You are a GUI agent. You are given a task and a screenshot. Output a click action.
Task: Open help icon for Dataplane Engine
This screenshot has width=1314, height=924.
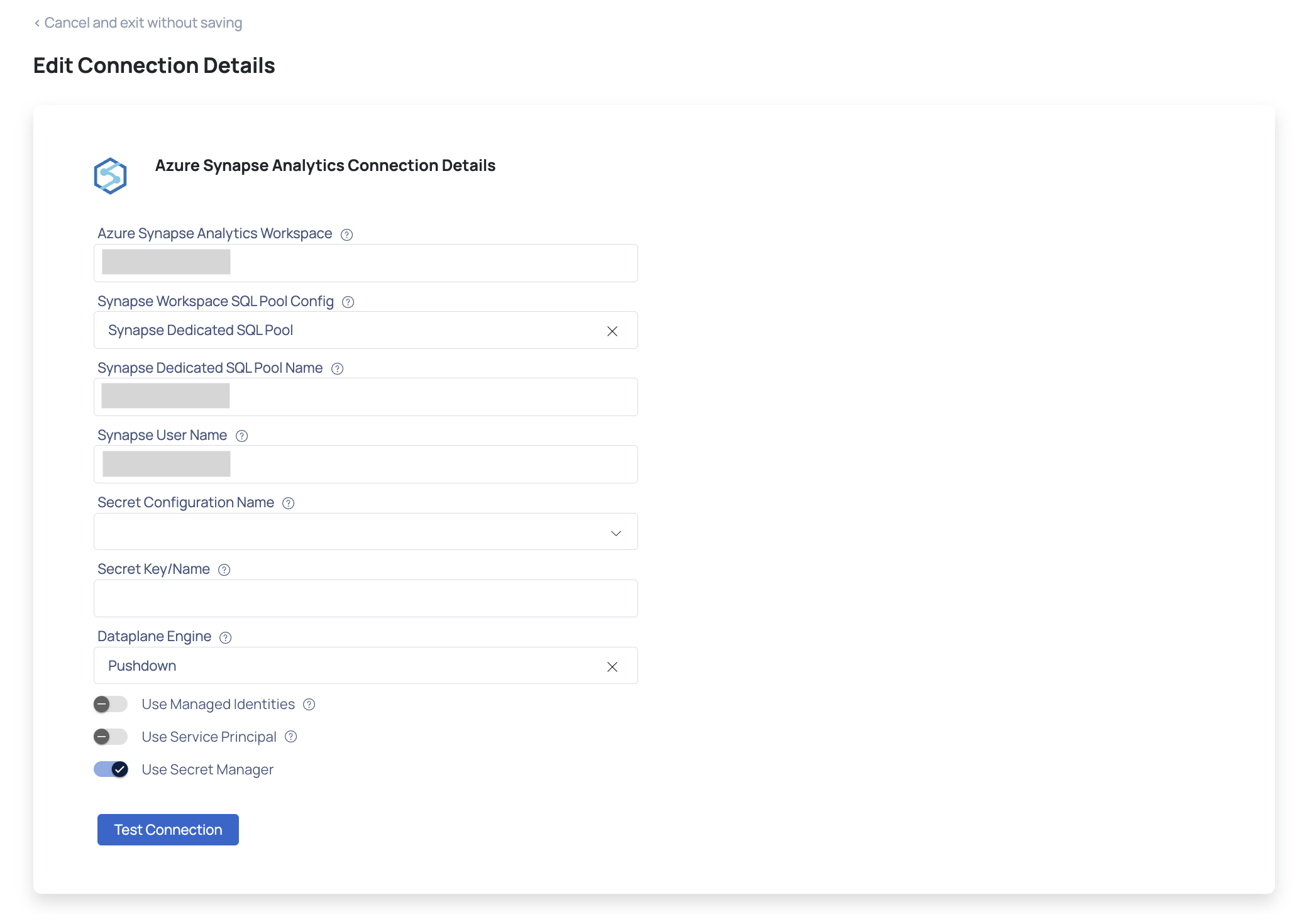tap(226, 637)
